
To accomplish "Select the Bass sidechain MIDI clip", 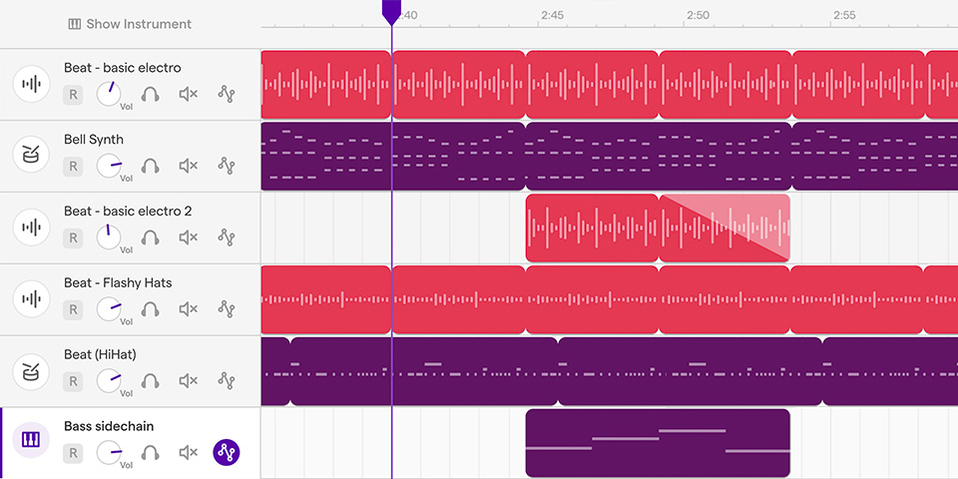I will pos(657,443).
